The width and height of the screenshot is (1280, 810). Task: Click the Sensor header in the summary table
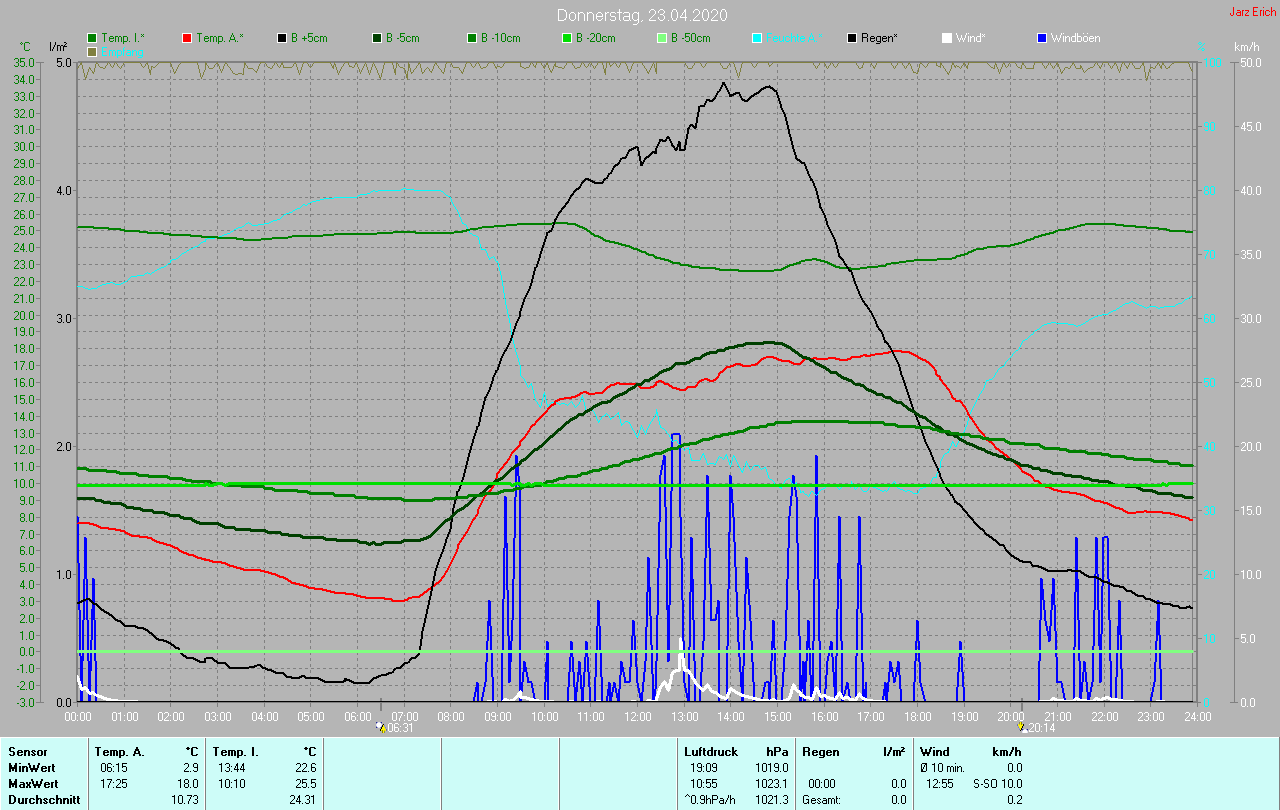point(27,751)
